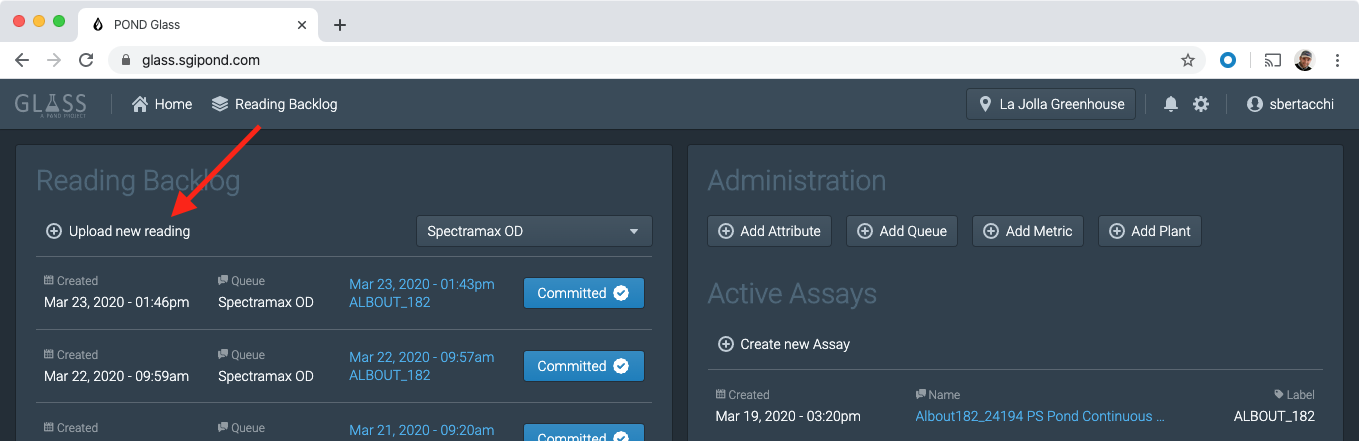Open Mar 21, 2020 - 09:20am reading link
The height and width of the screenshot is (441, 1359).
[x=422, y=430]
